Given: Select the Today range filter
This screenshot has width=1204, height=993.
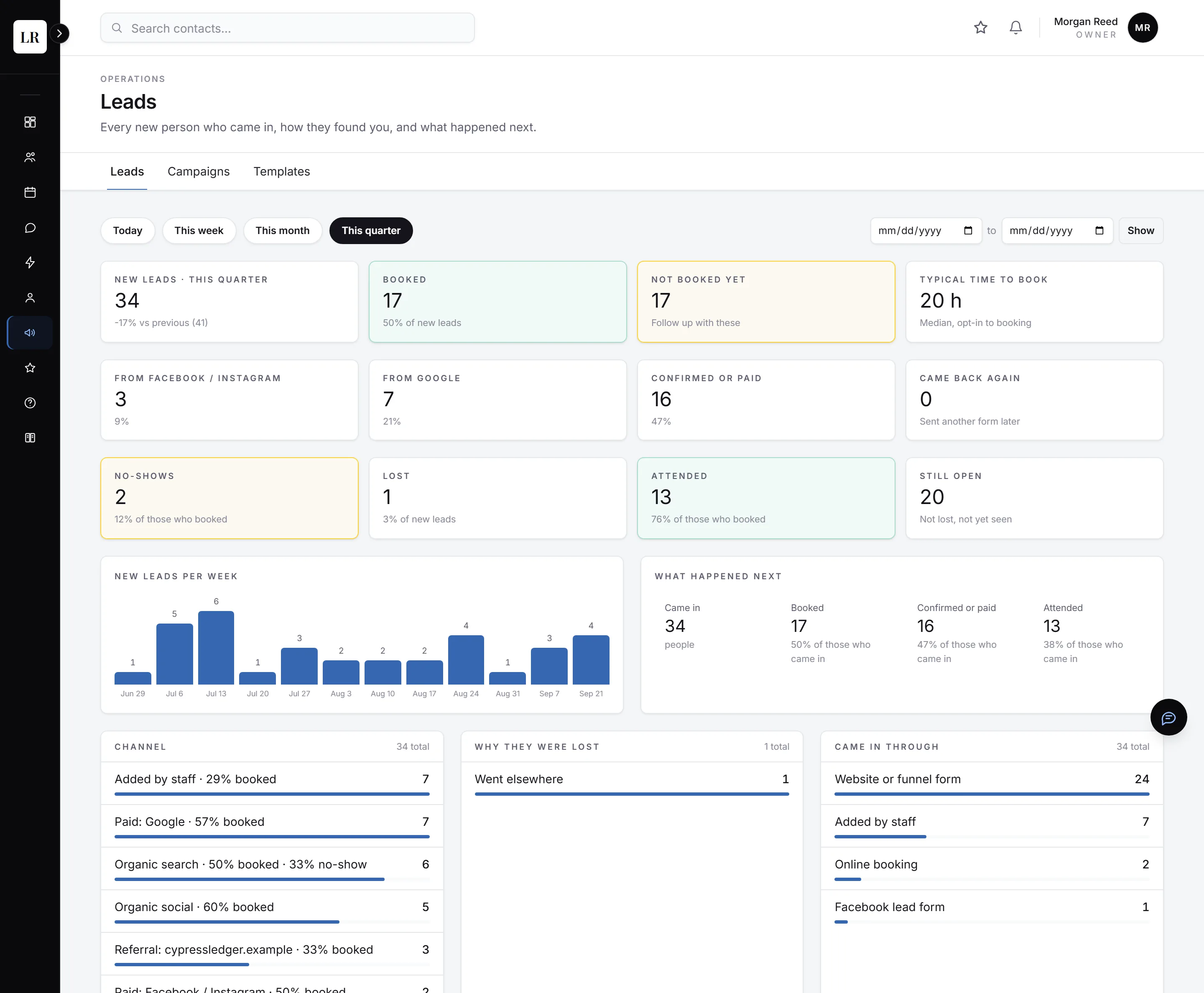Looking at the screenshot, I should coord(128,231).
